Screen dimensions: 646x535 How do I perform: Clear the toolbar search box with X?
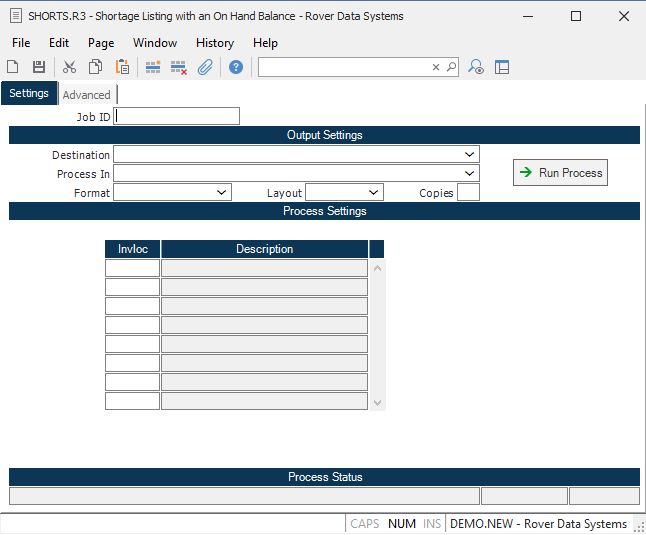(436, 67)
